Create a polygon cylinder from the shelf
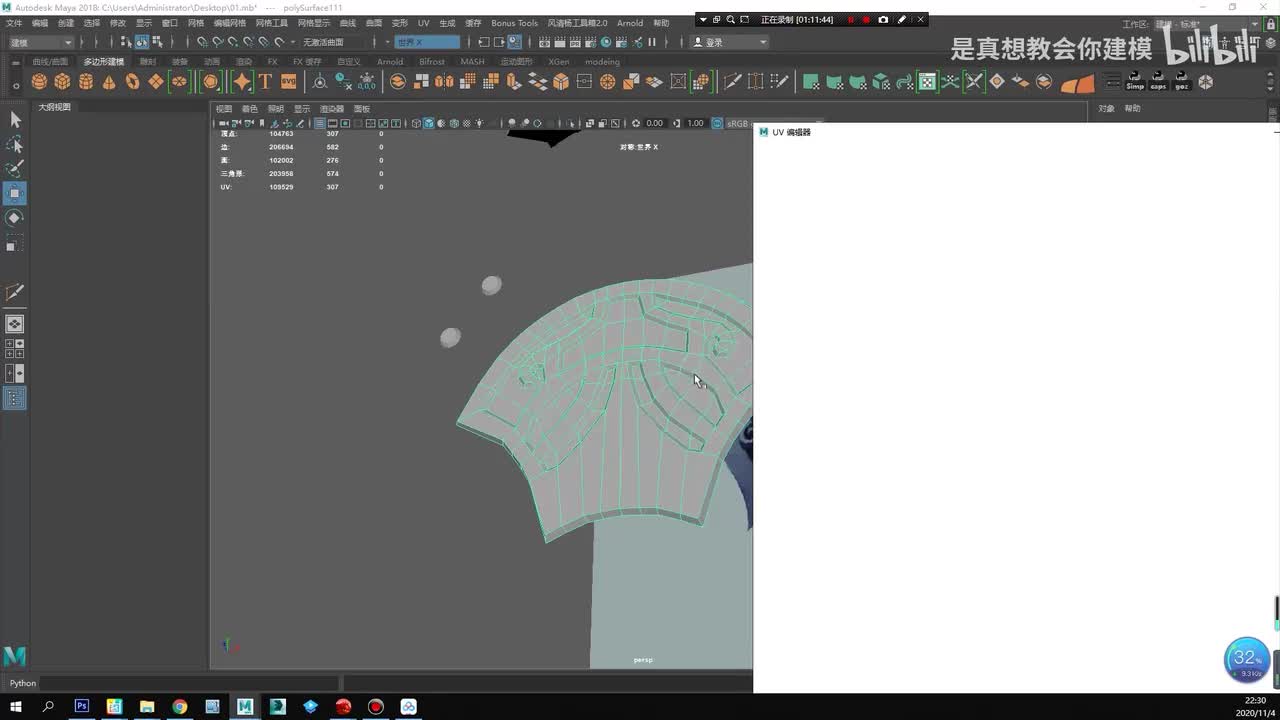 (85, 82)
